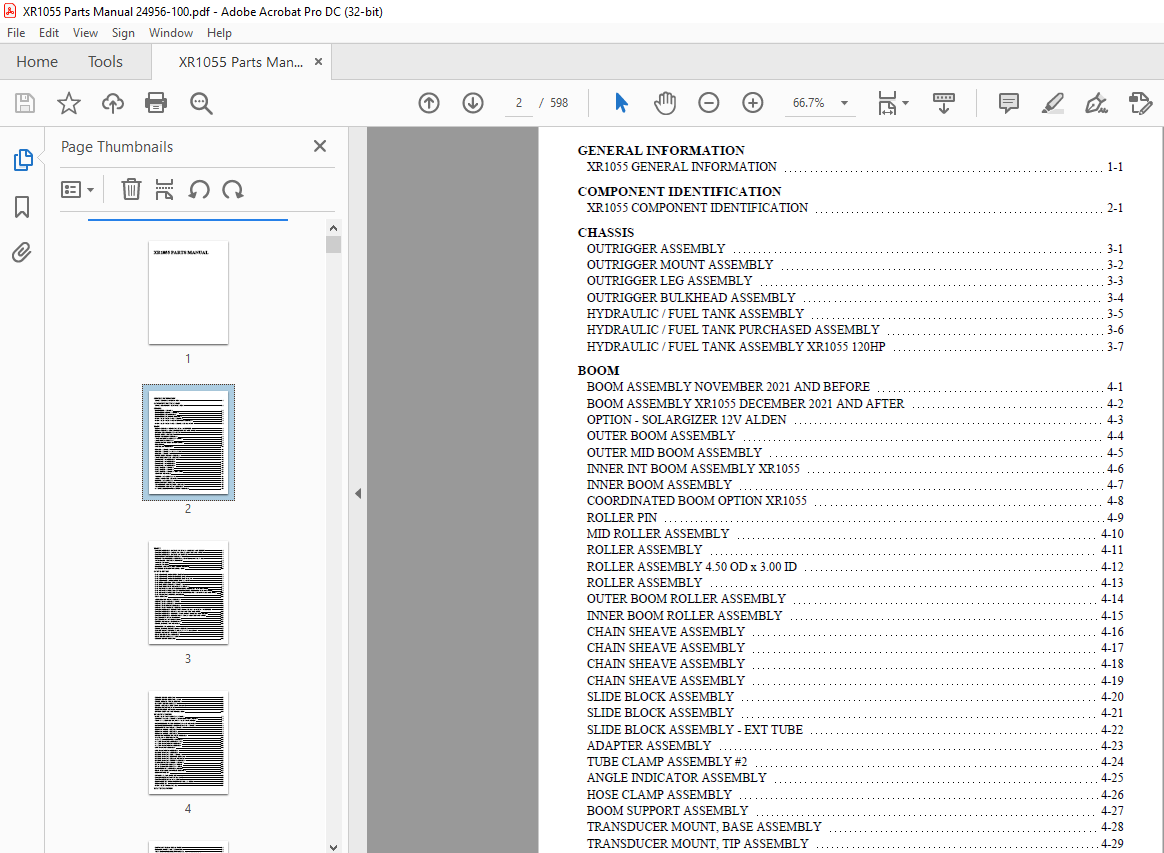Click the share/send file icon
This screenshot has height=853, width=1164.
click(x=1140, y=103)
